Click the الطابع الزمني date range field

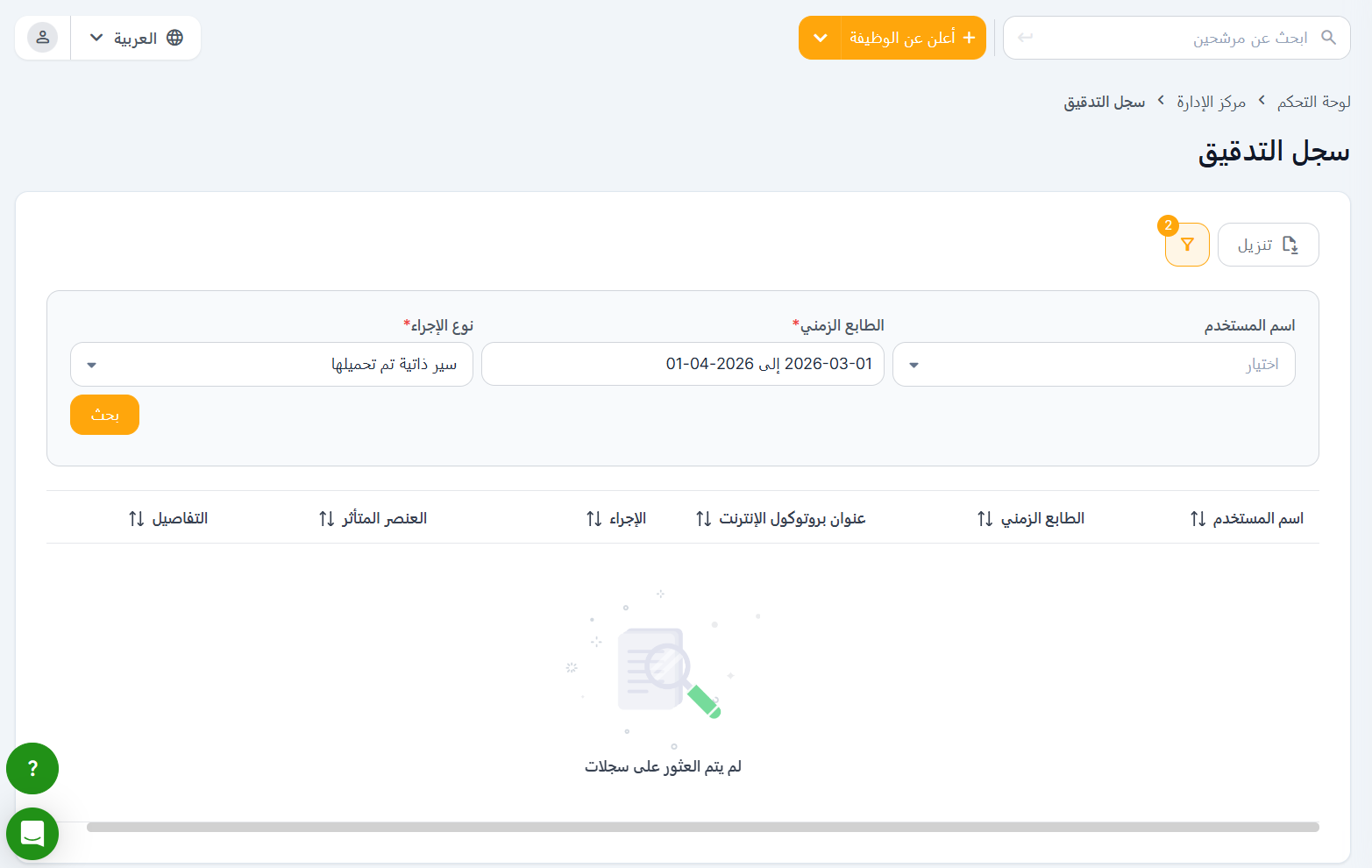click(682, 365)
